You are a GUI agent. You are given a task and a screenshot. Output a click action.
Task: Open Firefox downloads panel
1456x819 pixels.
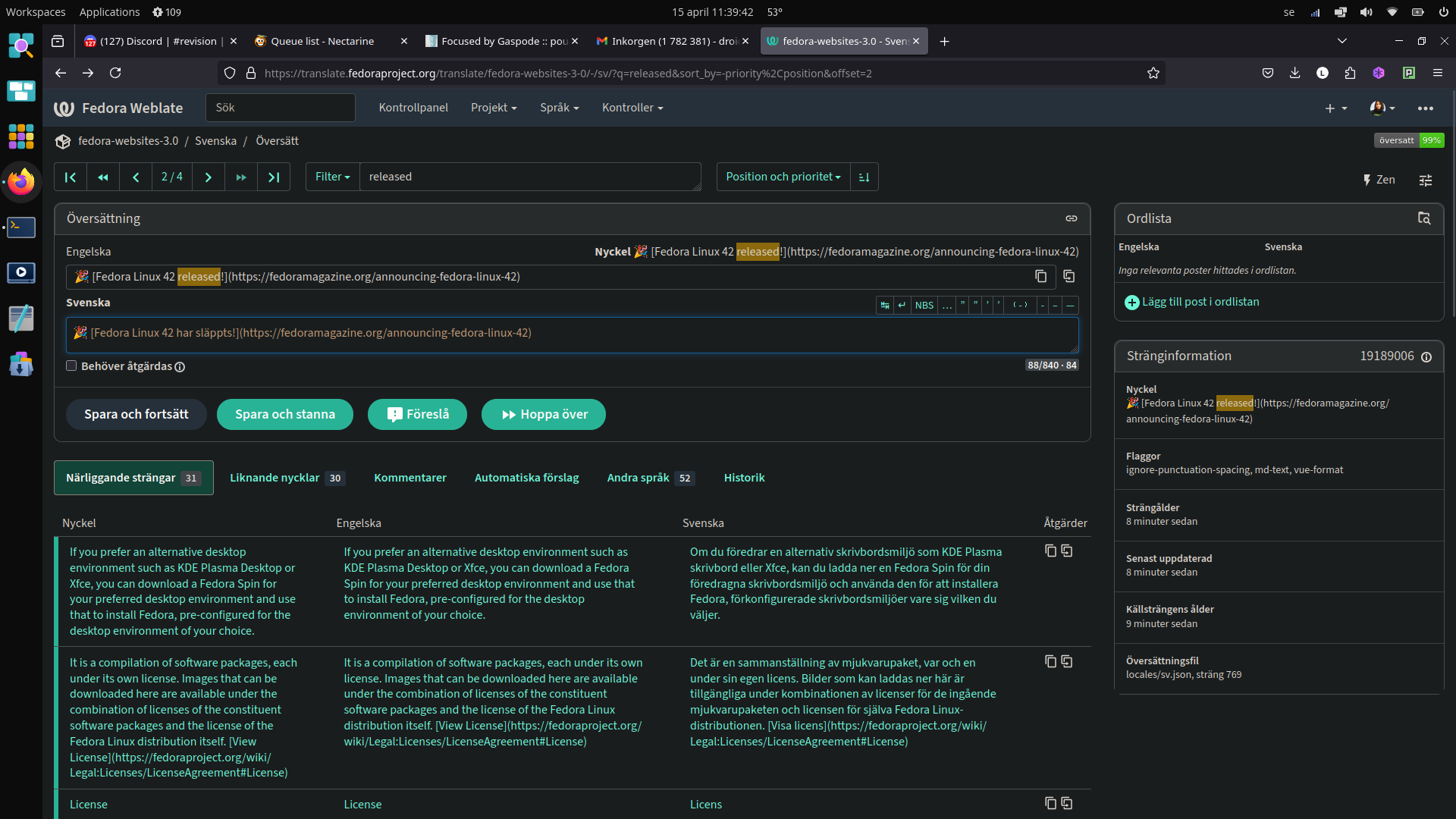coord(1295,73)
